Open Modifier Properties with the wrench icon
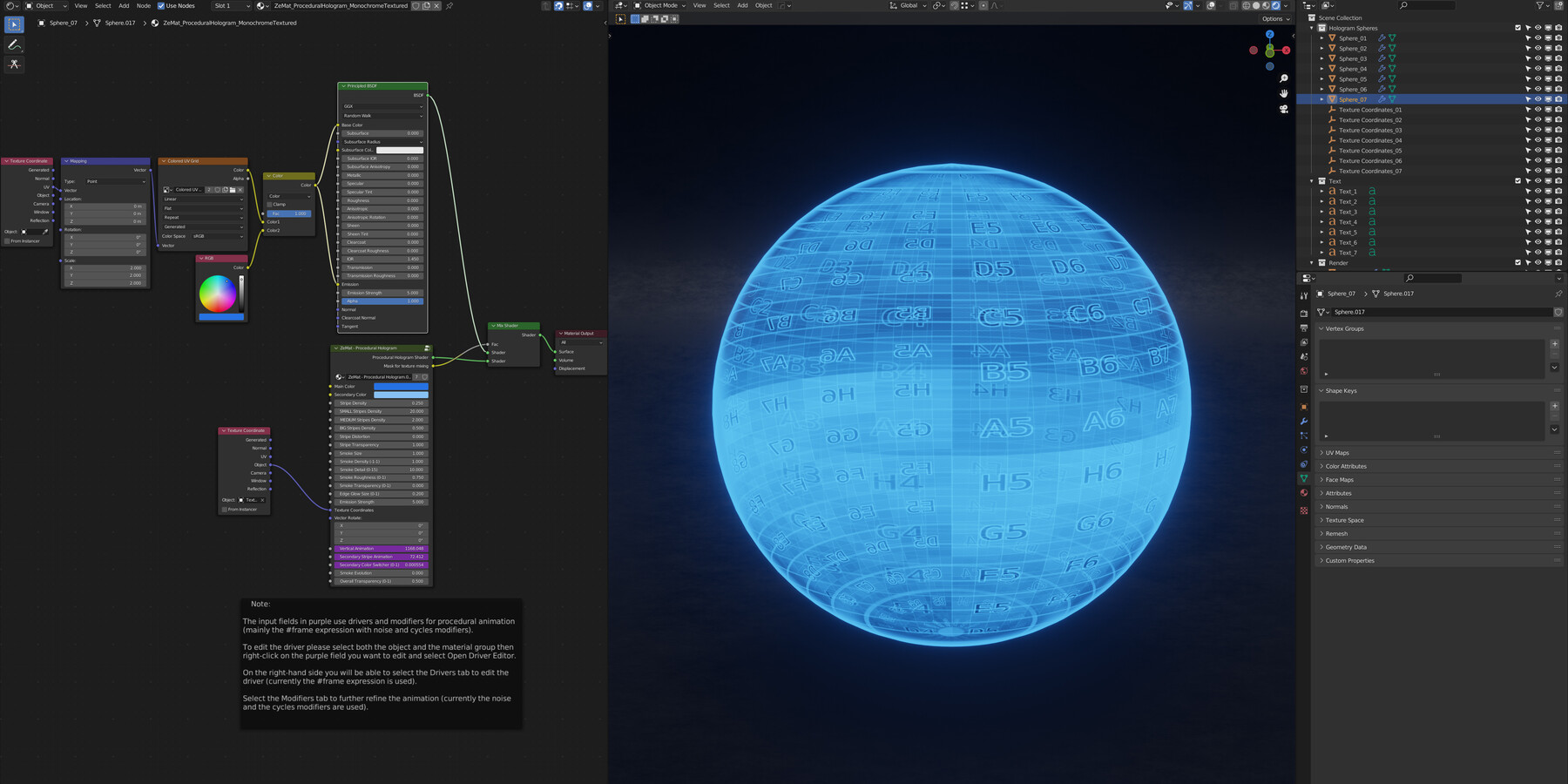The height and width of the screenshot is (784, 1568). [x=1304, y=422]
